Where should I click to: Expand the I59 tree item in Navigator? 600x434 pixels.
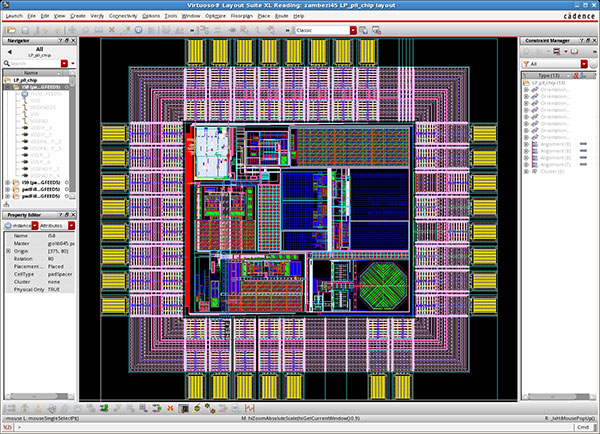tap(7, 183)
